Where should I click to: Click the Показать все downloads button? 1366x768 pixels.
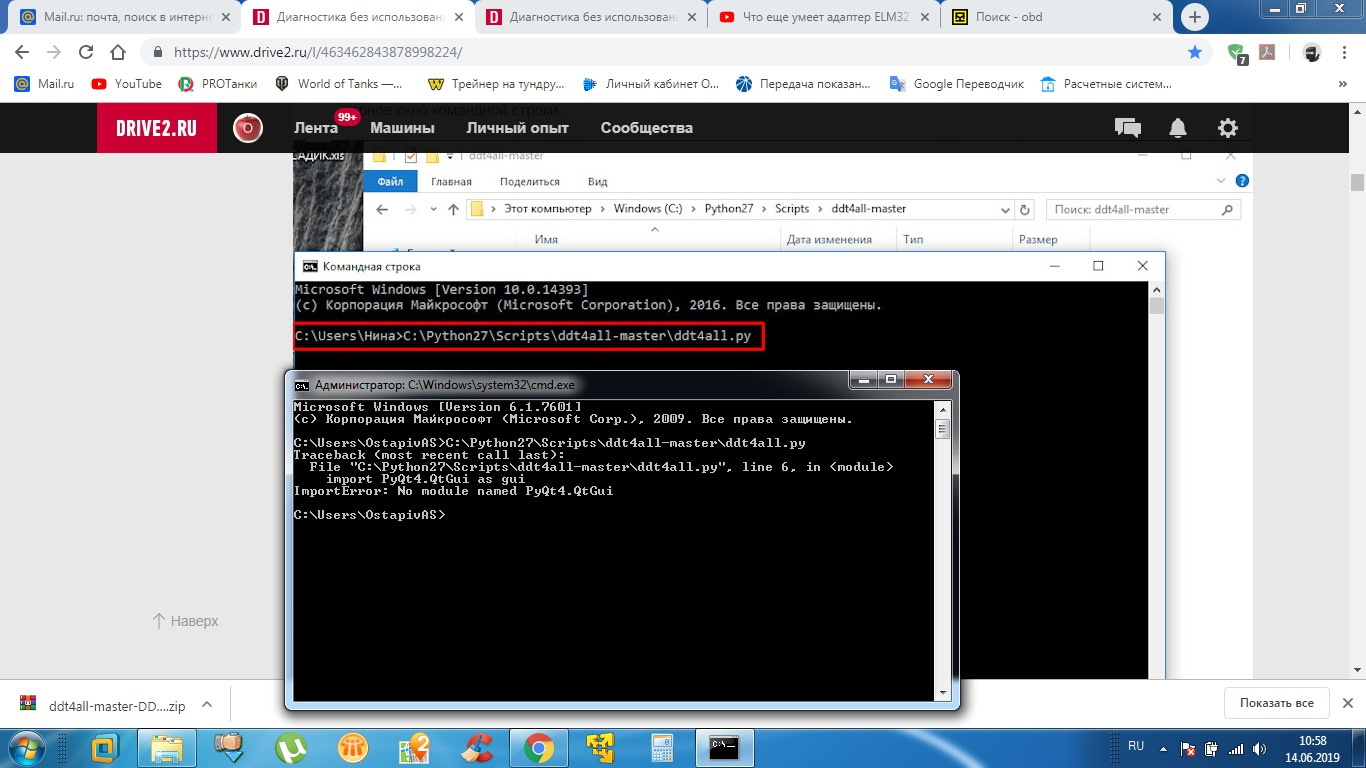tap(1276, 703)
